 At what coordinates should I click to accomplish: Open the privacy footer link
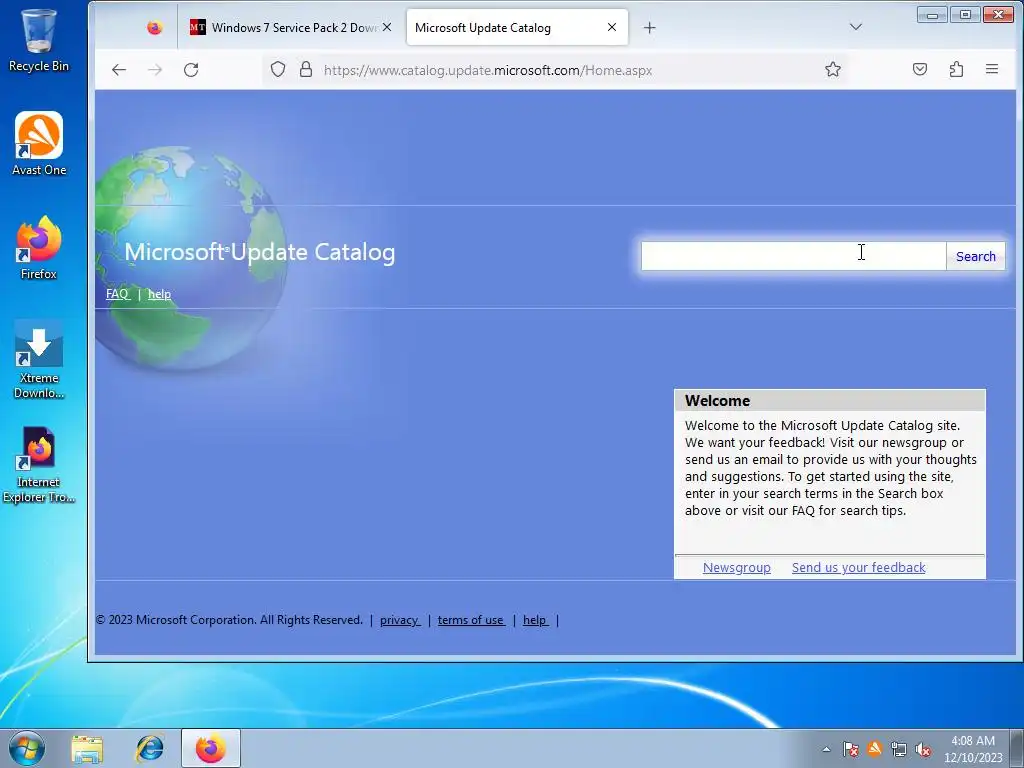coord(399,620)
